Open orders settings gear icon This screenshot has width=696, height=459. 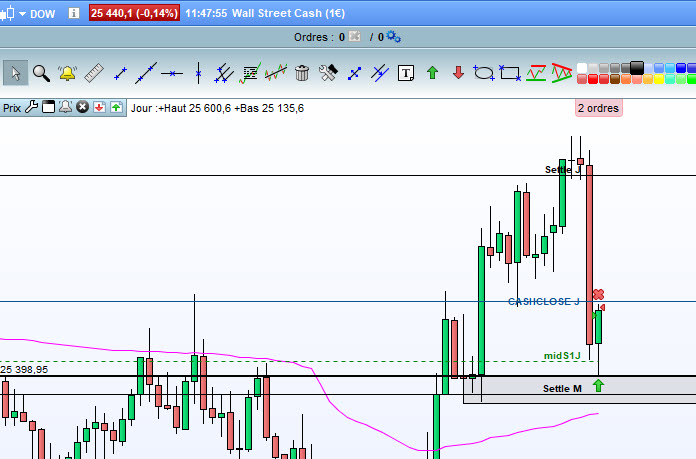(x=393, y=37)
